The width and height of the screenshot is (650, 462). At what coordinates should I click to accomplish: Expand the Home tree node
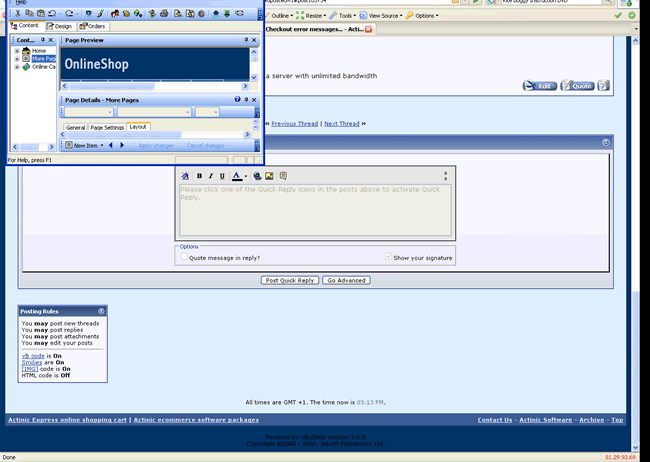click(17, 51)
